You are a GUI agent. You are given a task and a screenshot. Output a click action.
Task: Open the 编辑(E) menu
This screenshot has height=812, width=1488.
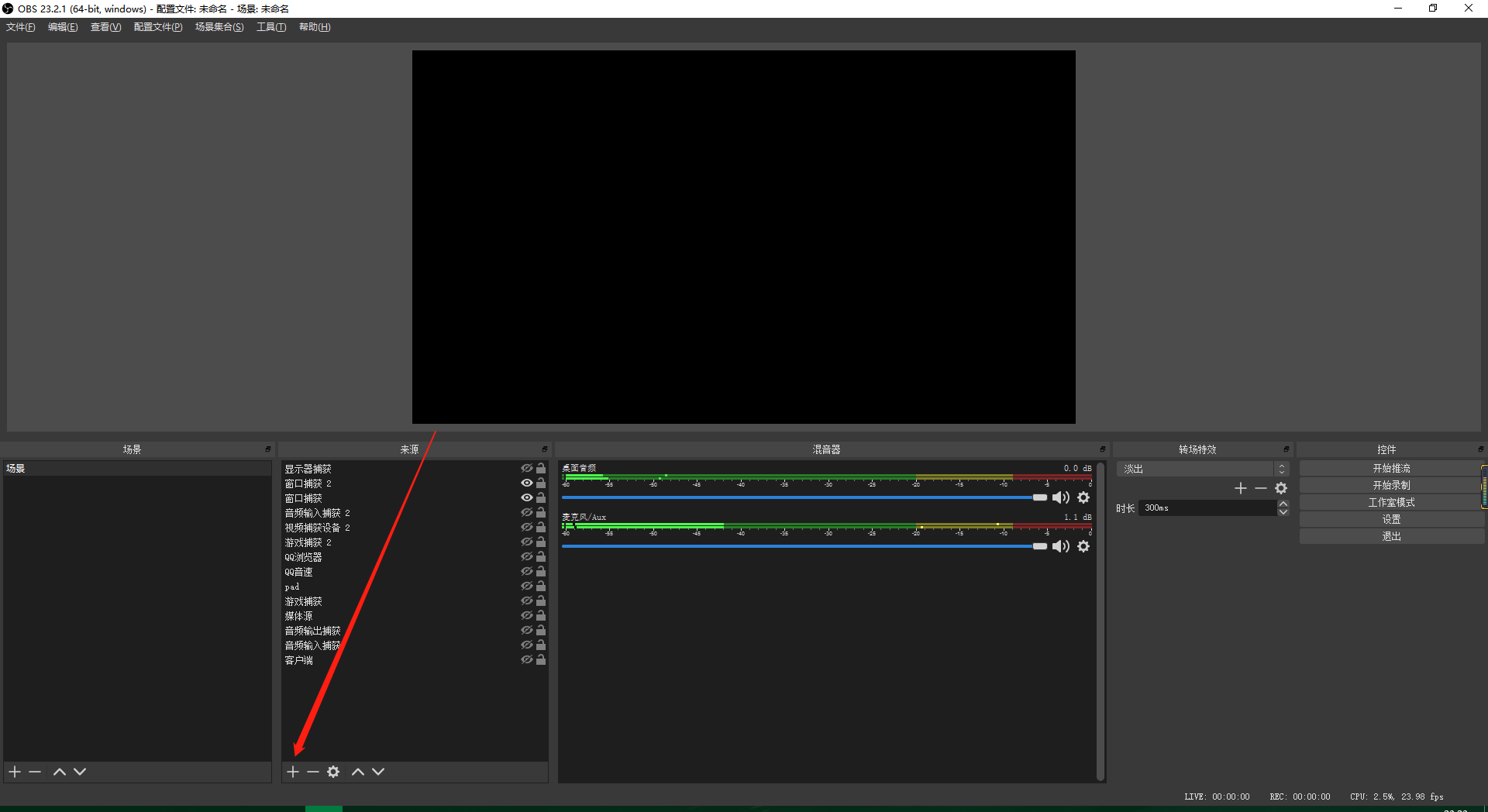tap(63, 27)
